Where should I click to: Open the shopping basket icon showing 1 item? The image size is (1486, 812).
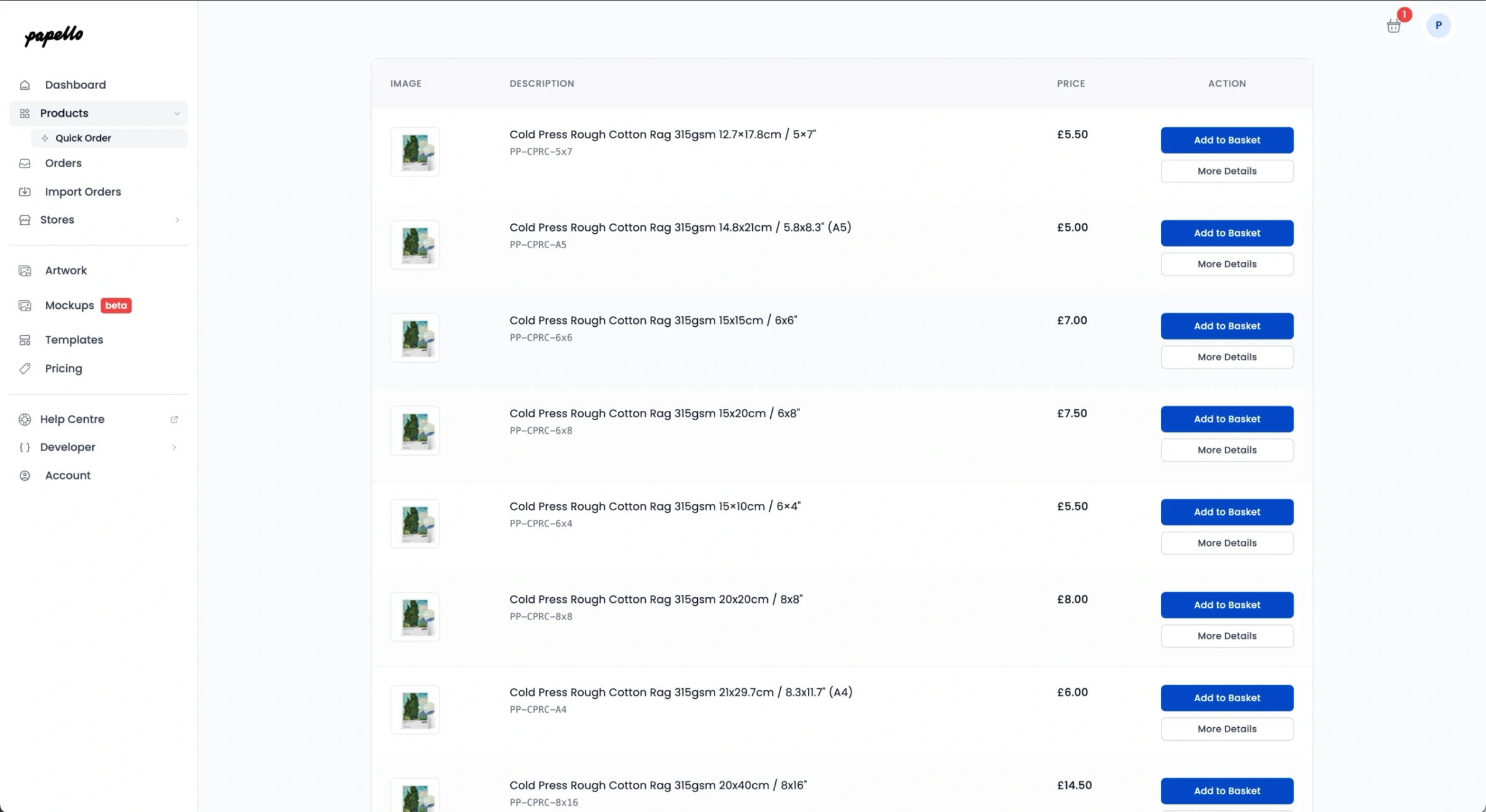point(1394,26)
